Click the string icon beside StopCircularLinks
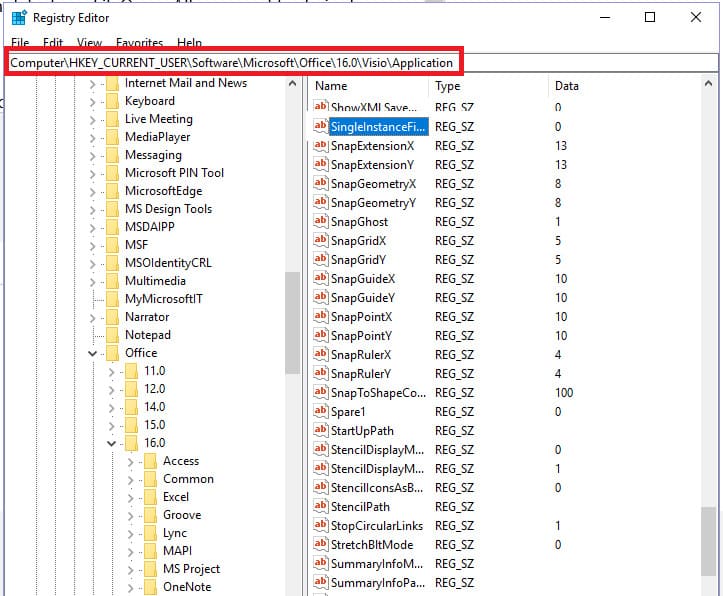The height and width of the screenshot is (596, 723). point(320,525)
